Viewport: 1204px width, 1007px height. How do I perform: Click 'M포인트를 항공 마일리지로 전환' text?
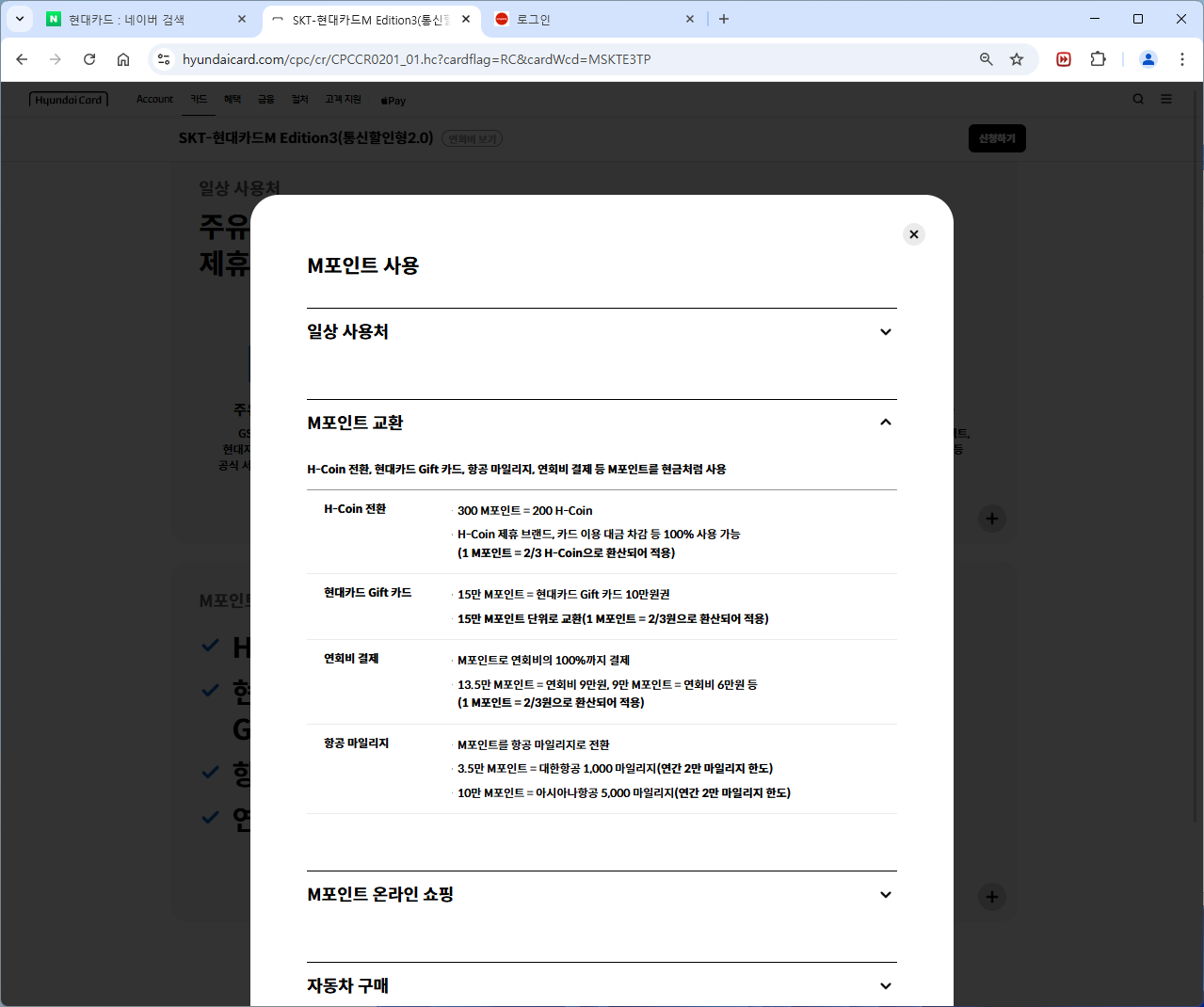tap(534, 745)
